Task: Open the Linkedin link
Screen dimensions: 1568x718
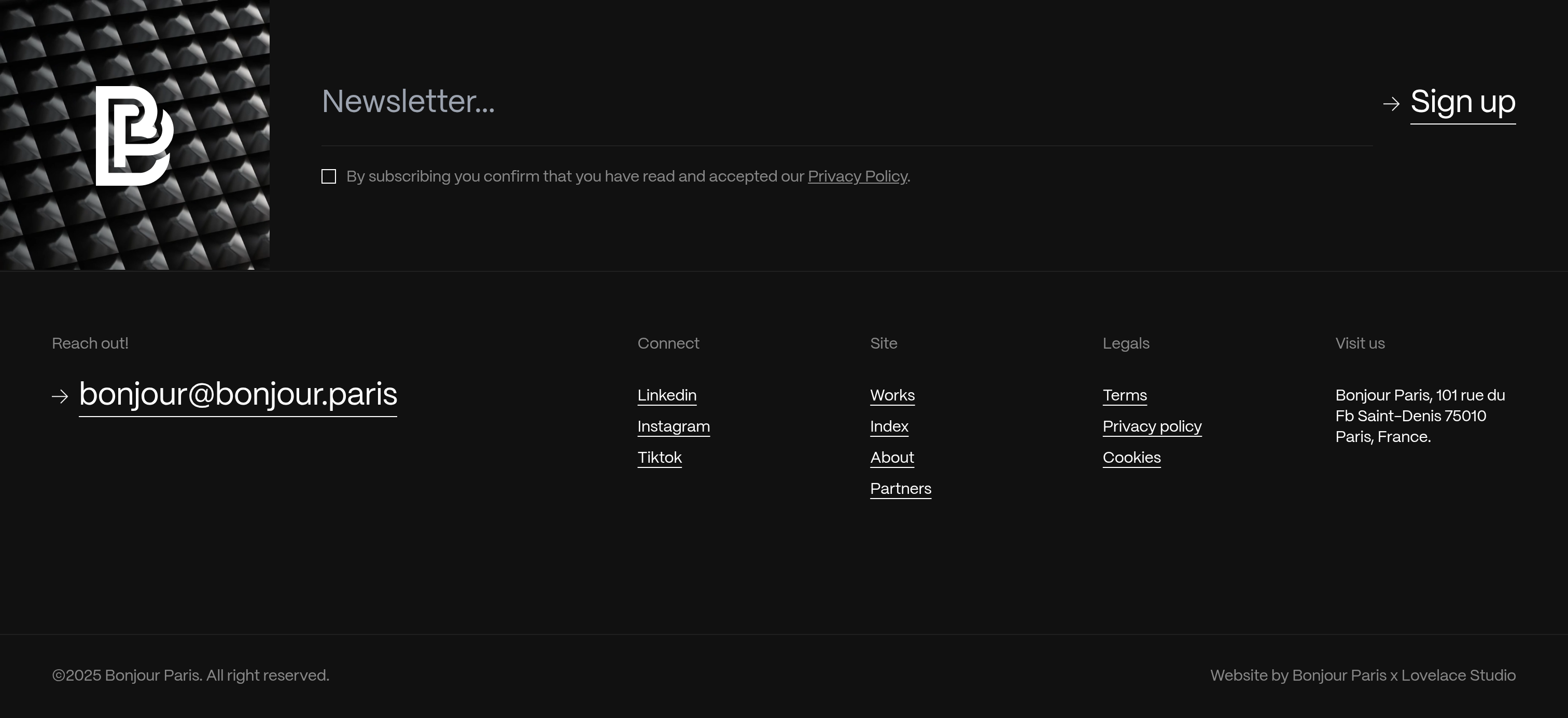Action: click(667, 395)
